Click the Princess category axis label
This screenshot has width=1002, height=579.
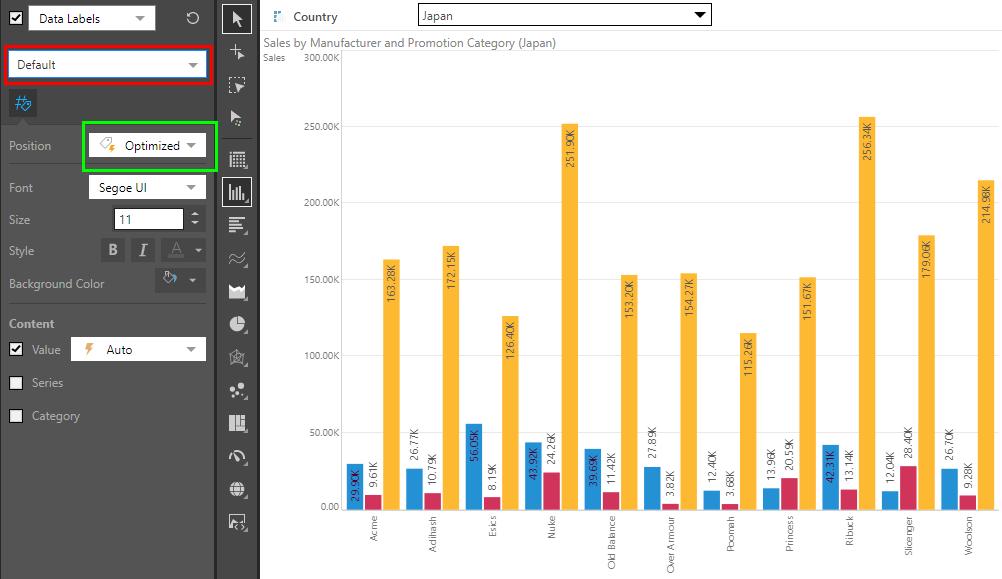(x=789, y=534)
